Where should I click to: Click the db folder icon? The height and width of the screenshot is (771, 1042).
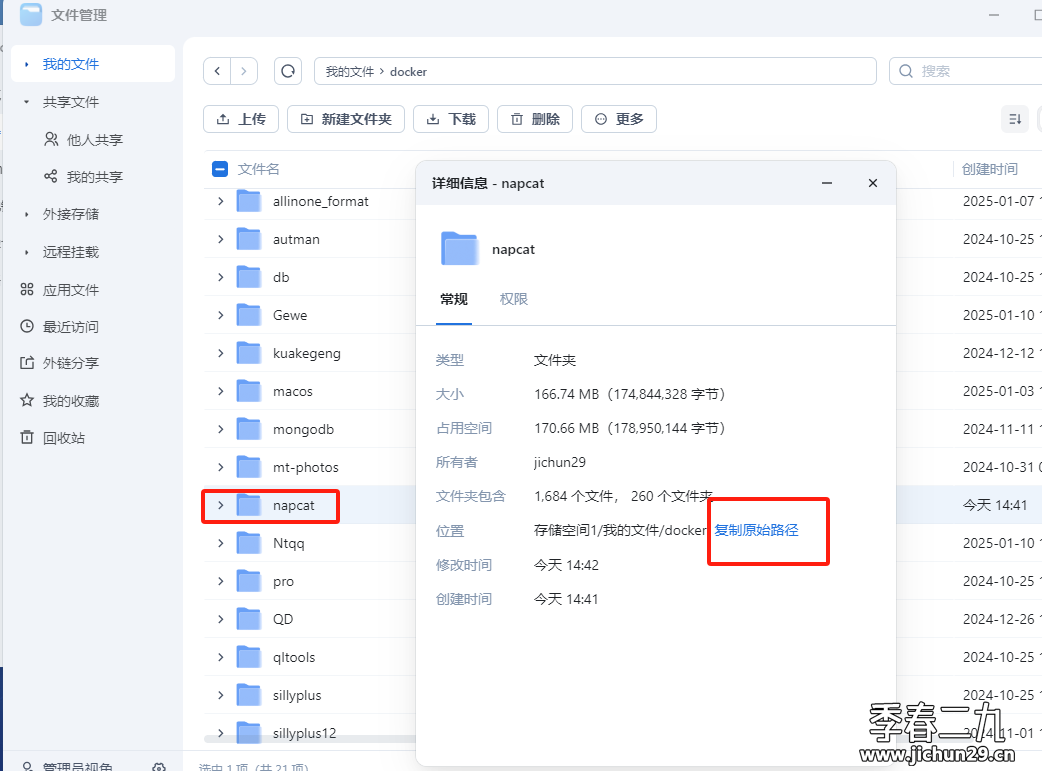click(x=249, y=276)
